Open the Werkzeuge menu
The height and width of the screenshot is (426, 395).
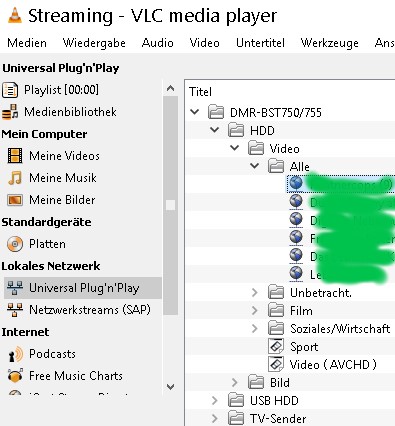point(330,43)
